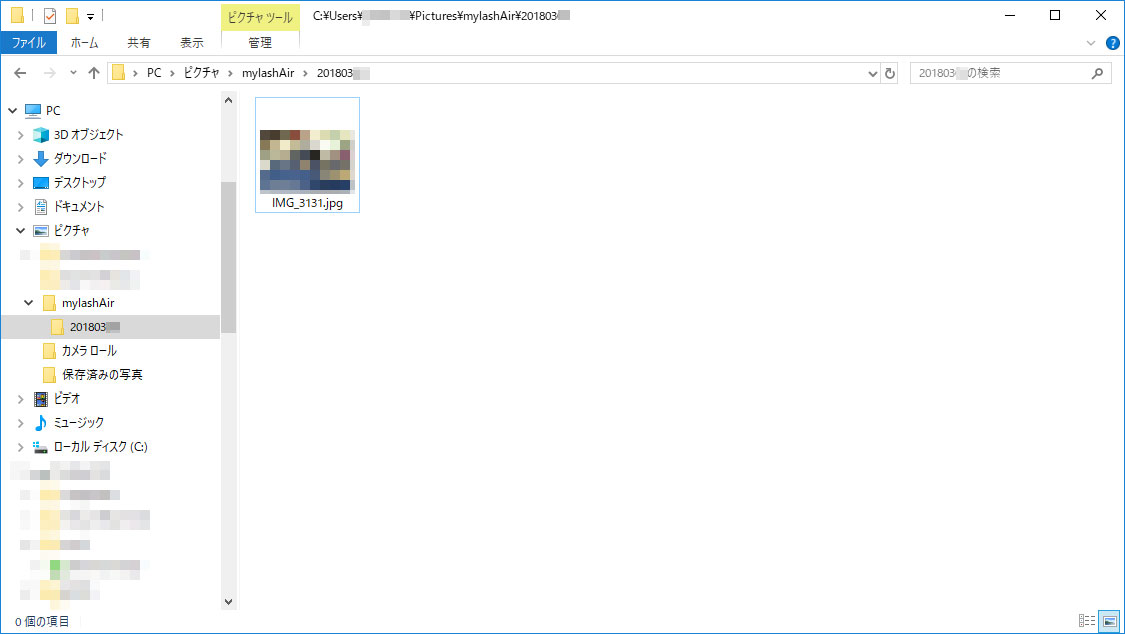Select the カメラ ロール folder
This screenshot has height=634, width=1125.
pos(88,351)
